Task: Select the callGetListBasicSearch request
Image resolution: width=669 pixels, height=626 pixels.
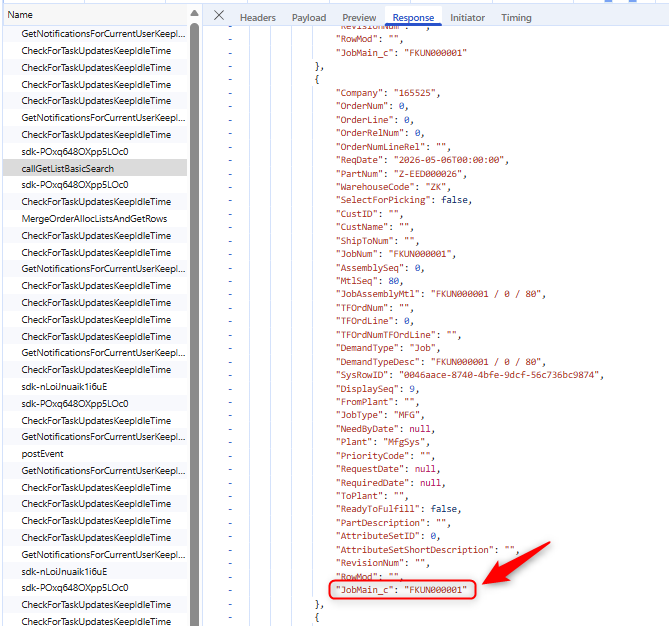Action: click(x=95, y=169)
